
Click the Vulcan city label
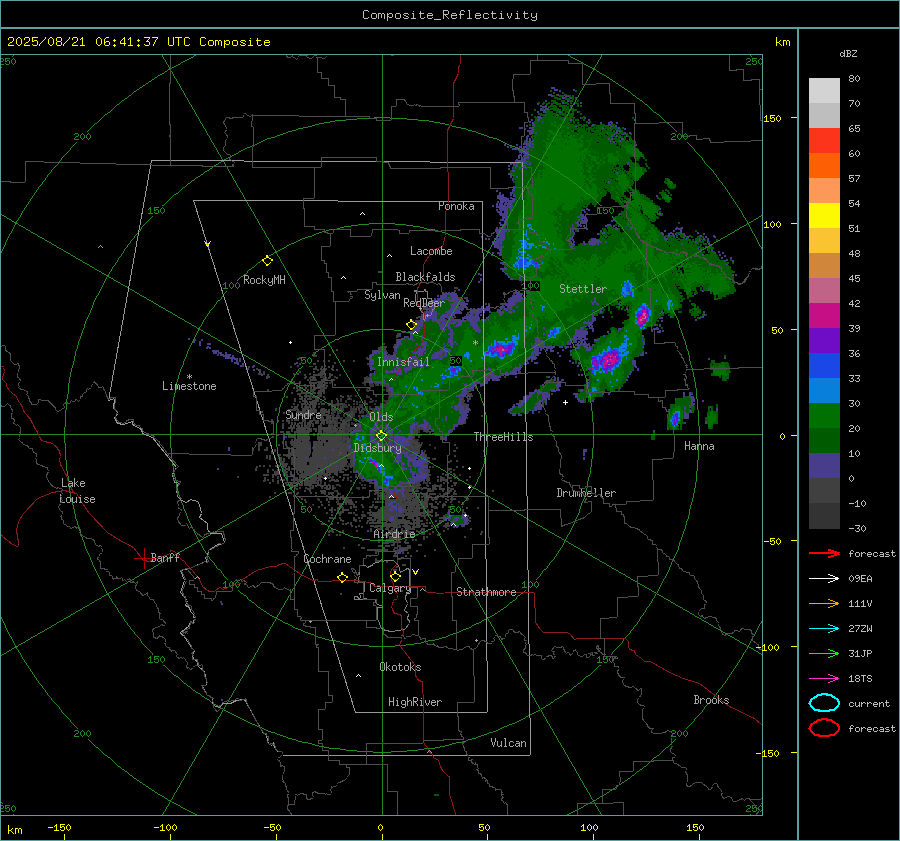508,743
